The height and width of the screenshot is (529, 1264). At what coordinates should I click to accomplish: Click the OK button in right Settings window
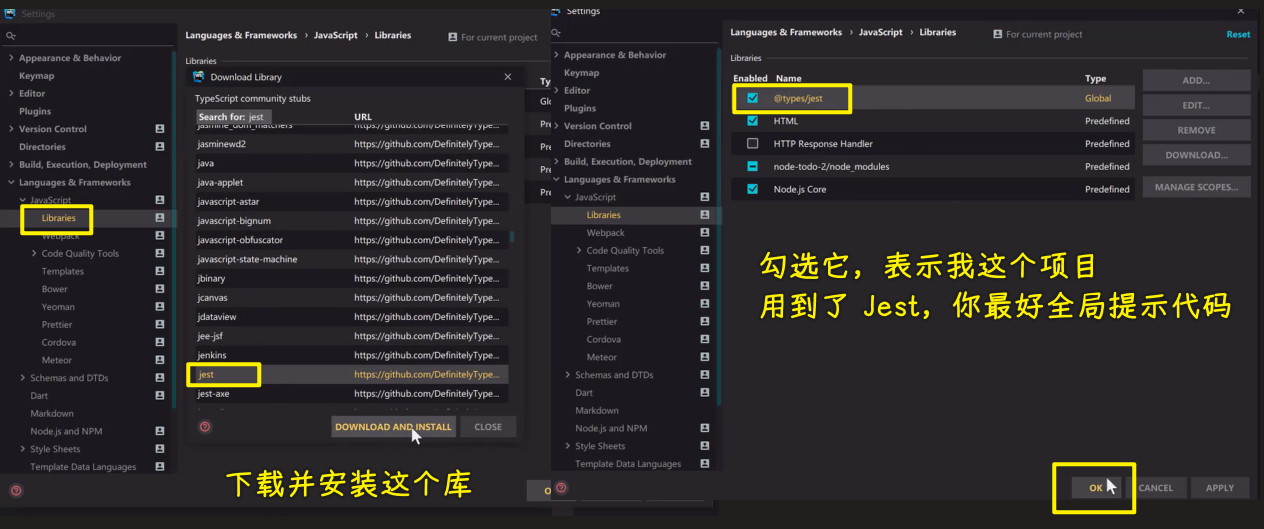1096,488
